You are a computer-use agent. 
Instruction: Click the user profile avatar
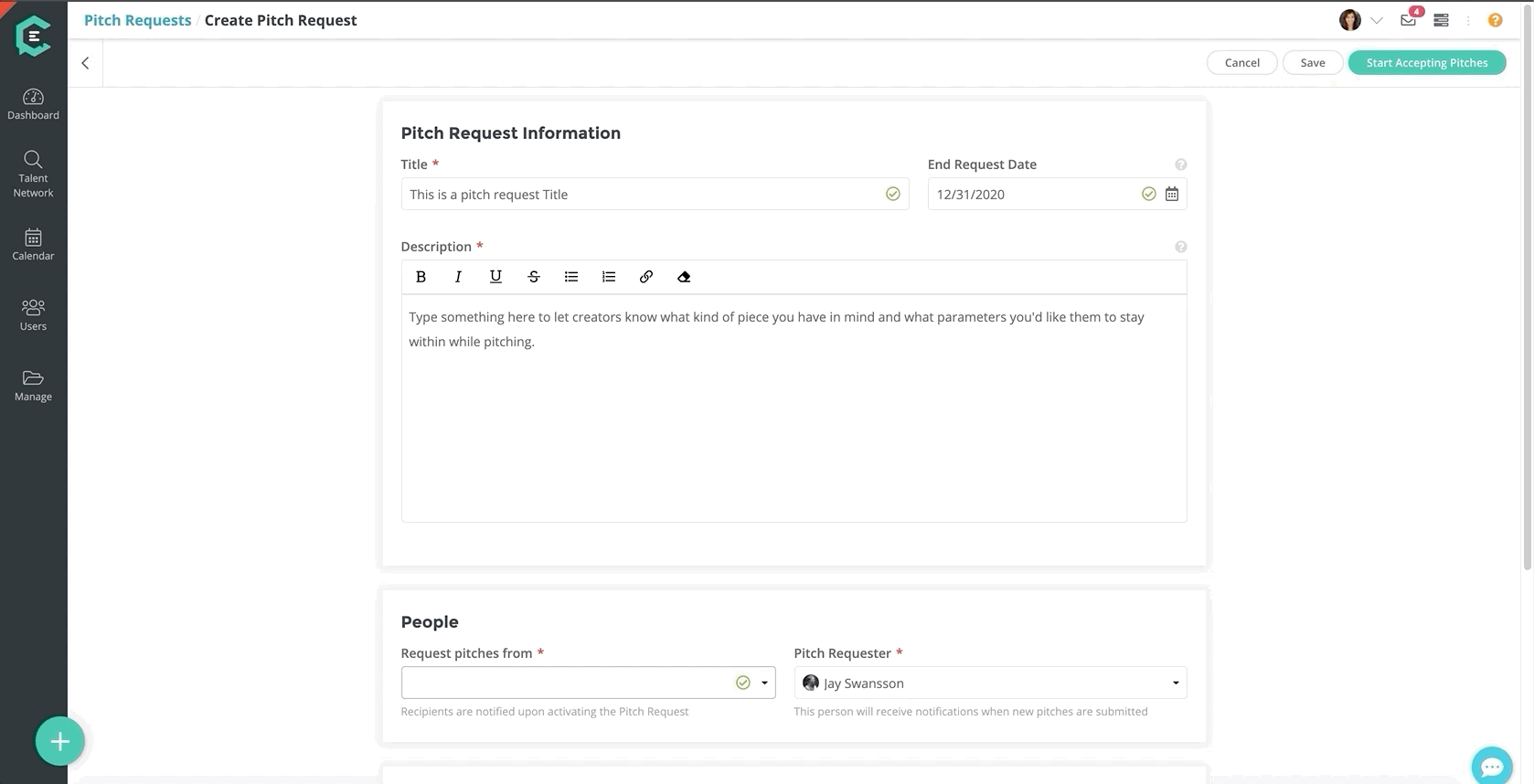1350,20
